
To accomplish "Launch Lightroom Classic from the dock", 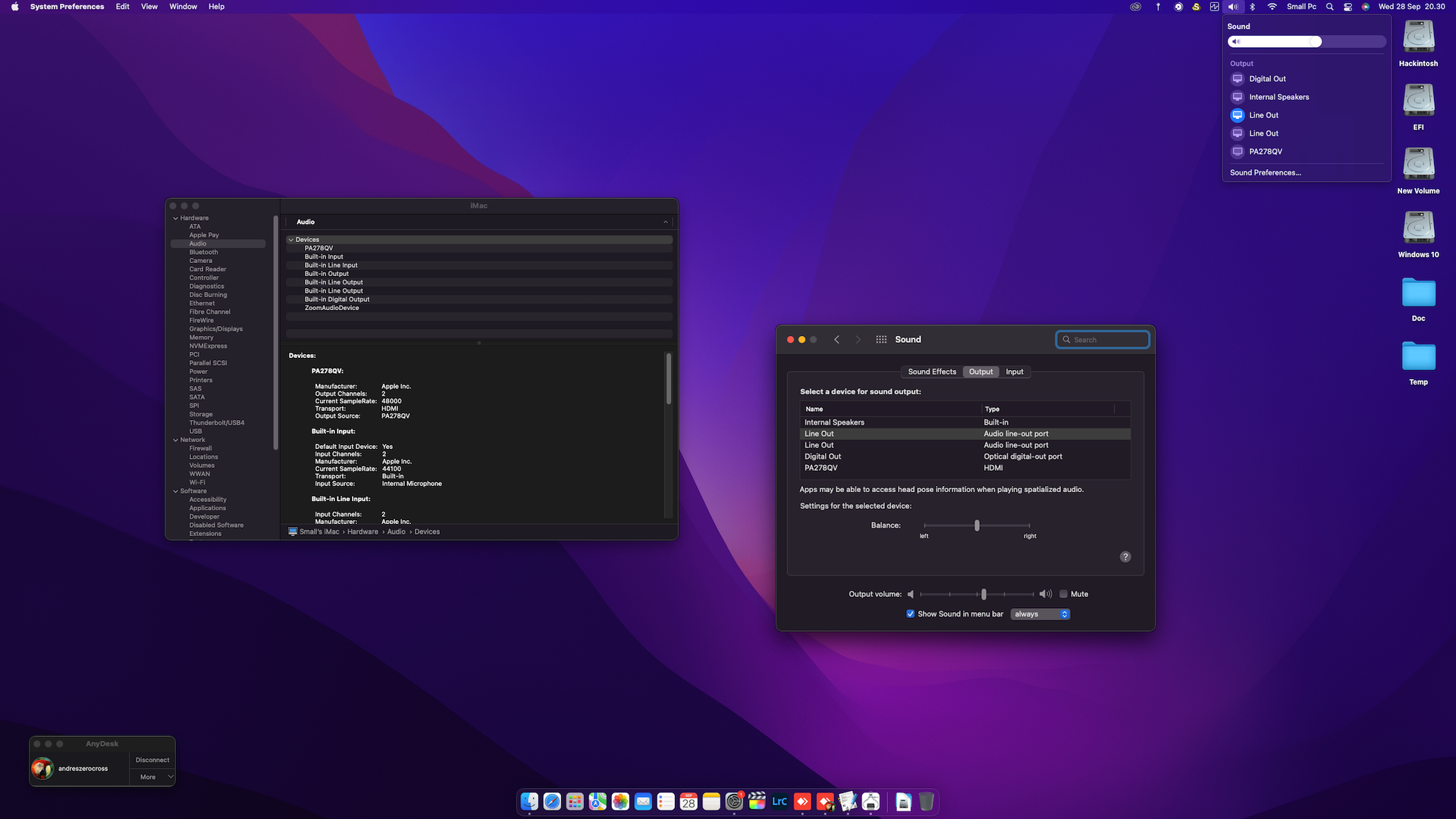I will click(x=780, y=801).
